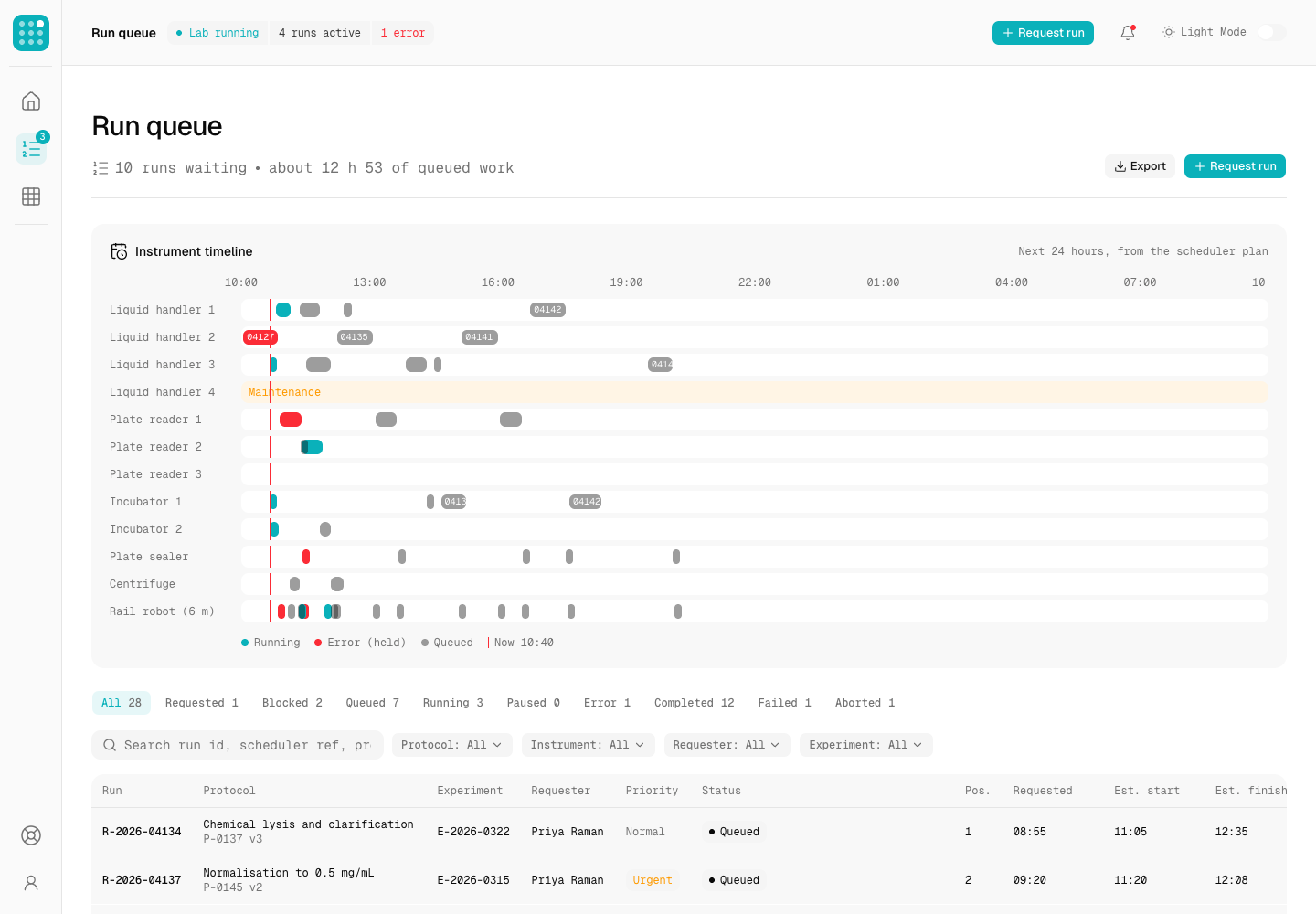Viewport: 1316px width, 914px height.
Task: Select the Completed 12 tab
Action: [x=695, y=703]
